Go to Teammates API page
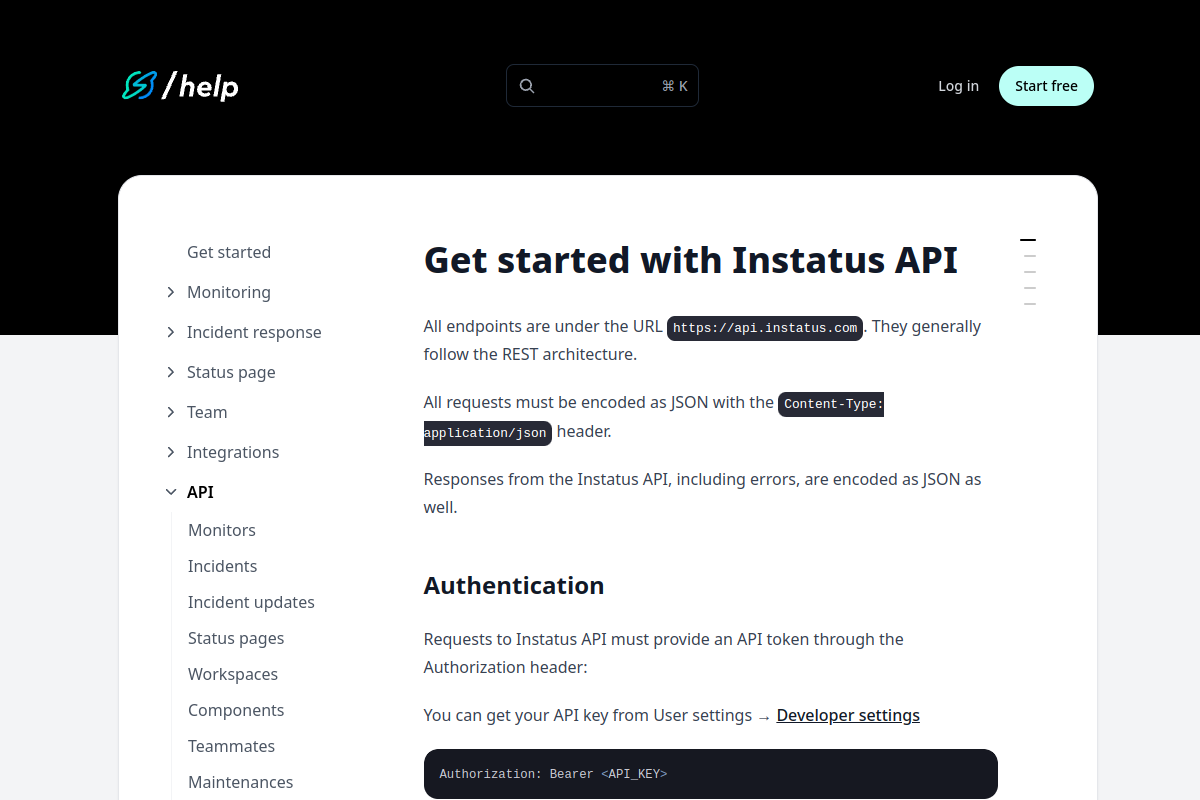The width and height of the screenshot is (1200, 800). [231, 746]
